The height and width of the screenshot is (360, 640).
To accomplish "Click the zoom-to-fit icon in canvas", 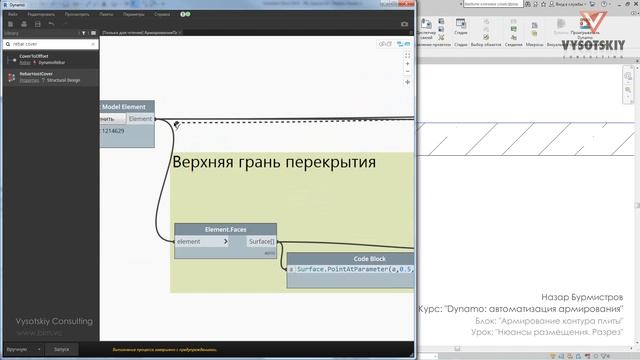I will (x=407, y=55).
